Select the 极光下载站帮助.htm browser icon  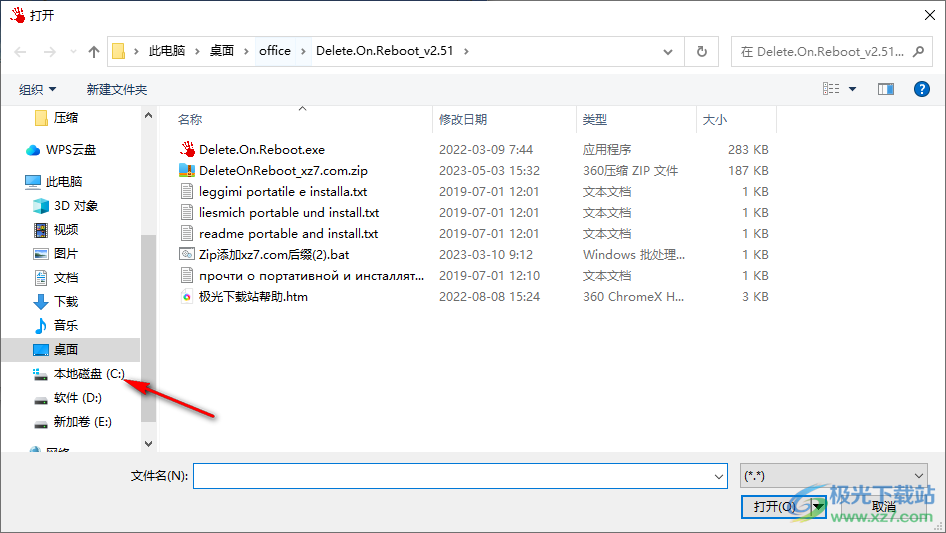pyautogui.click(x=187, y=296)
